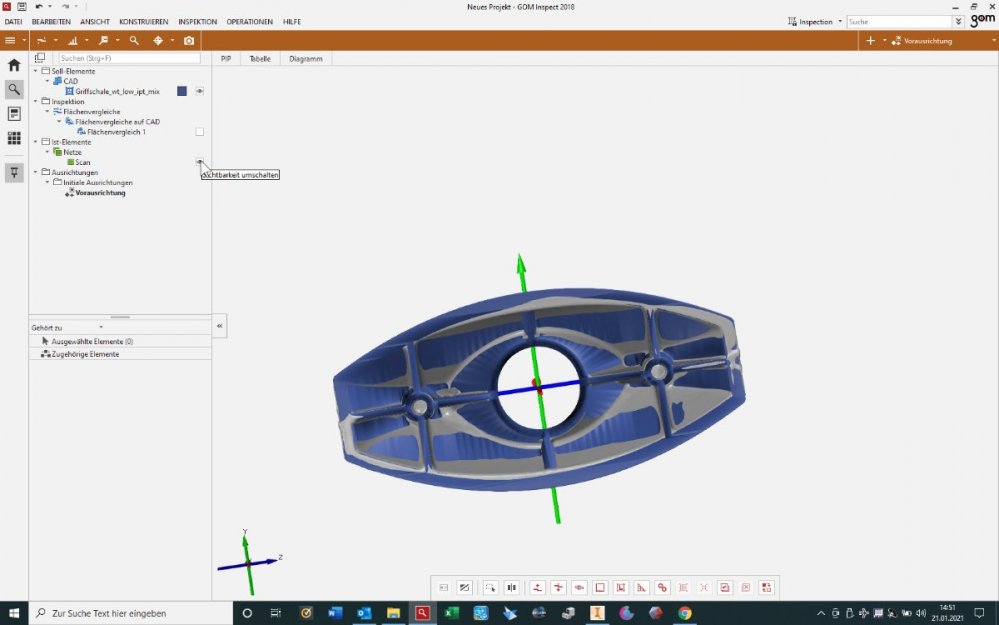Switch to the Tabelle tab
The height and width of the screenshot is (625, 999).
(260, 59)
